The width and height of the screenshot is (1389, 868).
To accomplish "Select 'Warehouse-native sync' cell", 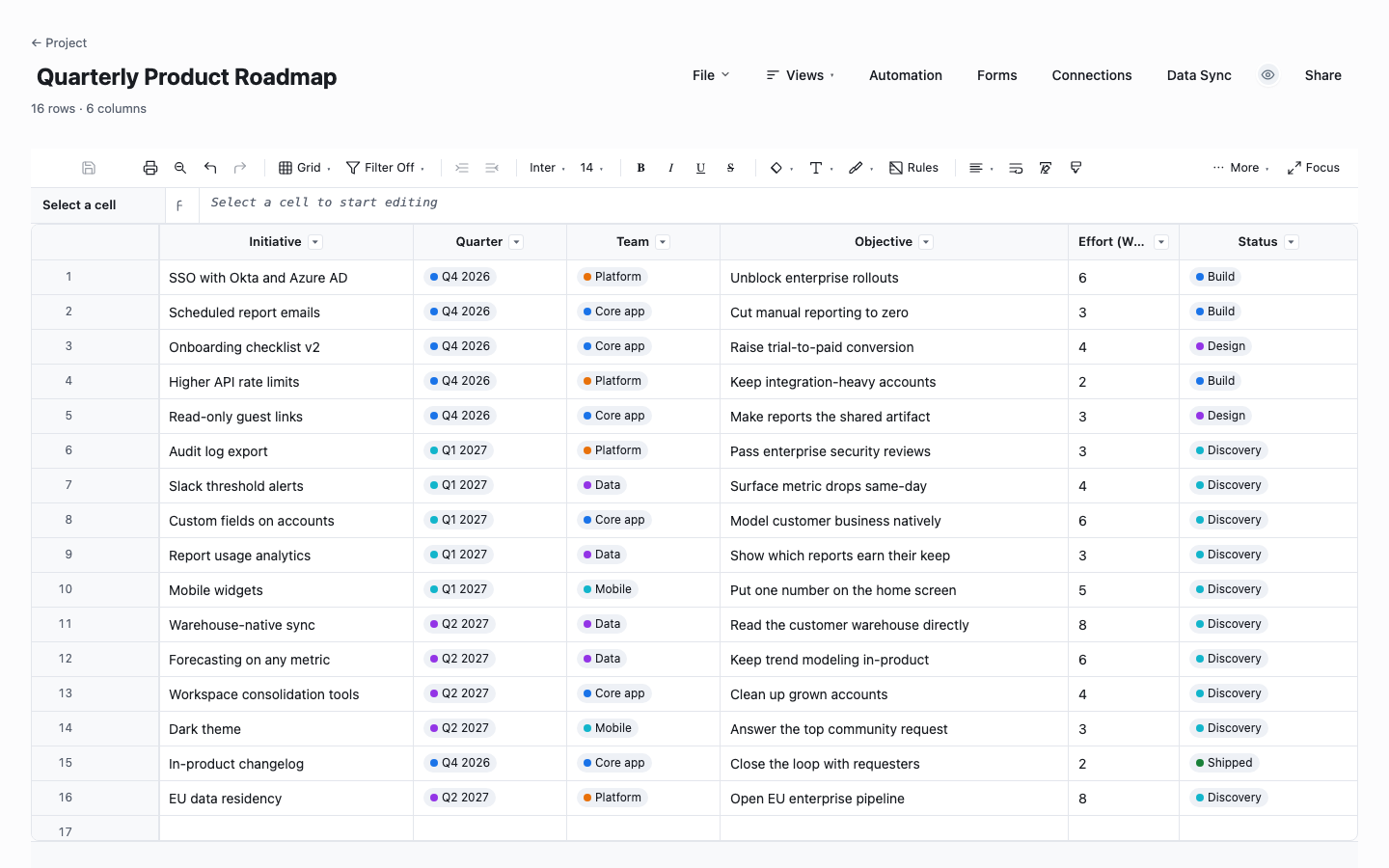I will pyautogui.click(x=286, y=625).
